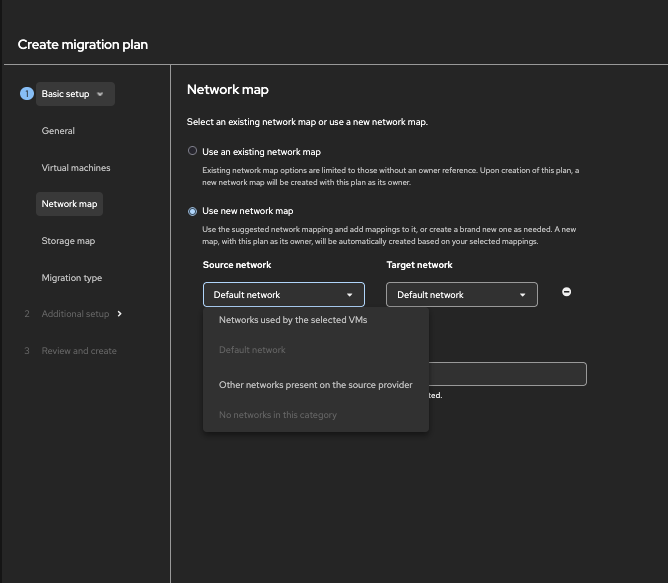
Task: Select Network map in the sidebar
Action: tap(70, 204)
